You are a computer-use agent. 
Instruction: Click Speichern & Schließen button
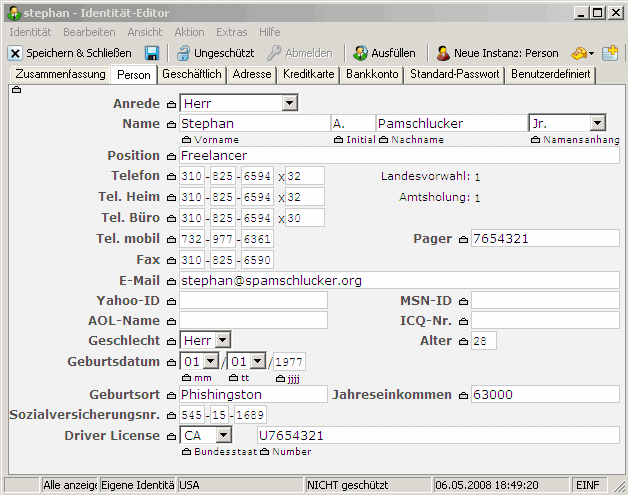coord(70,53)
